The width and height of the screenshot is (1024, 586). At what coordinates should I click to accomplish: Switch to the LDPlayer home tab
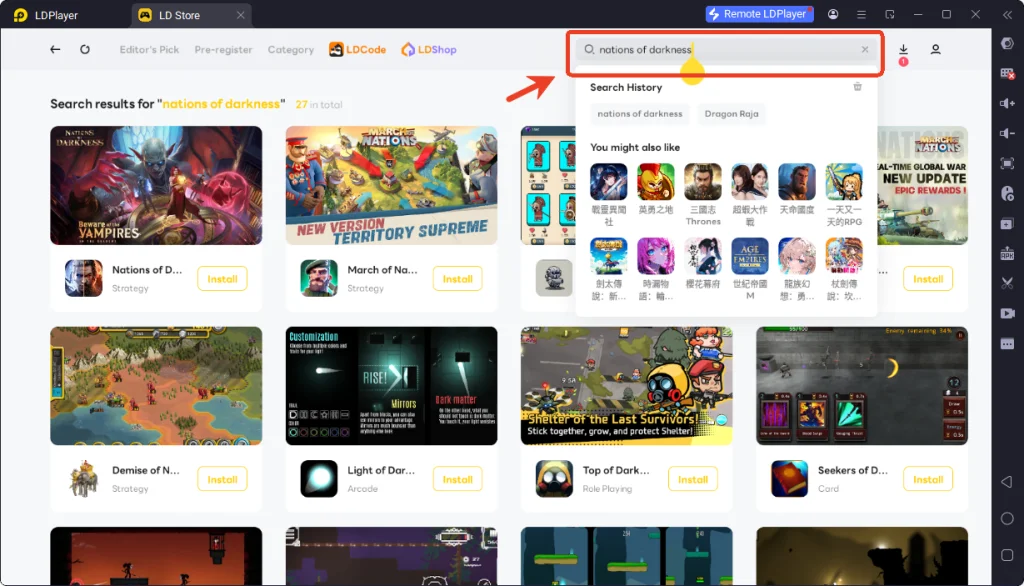(46, 15)
